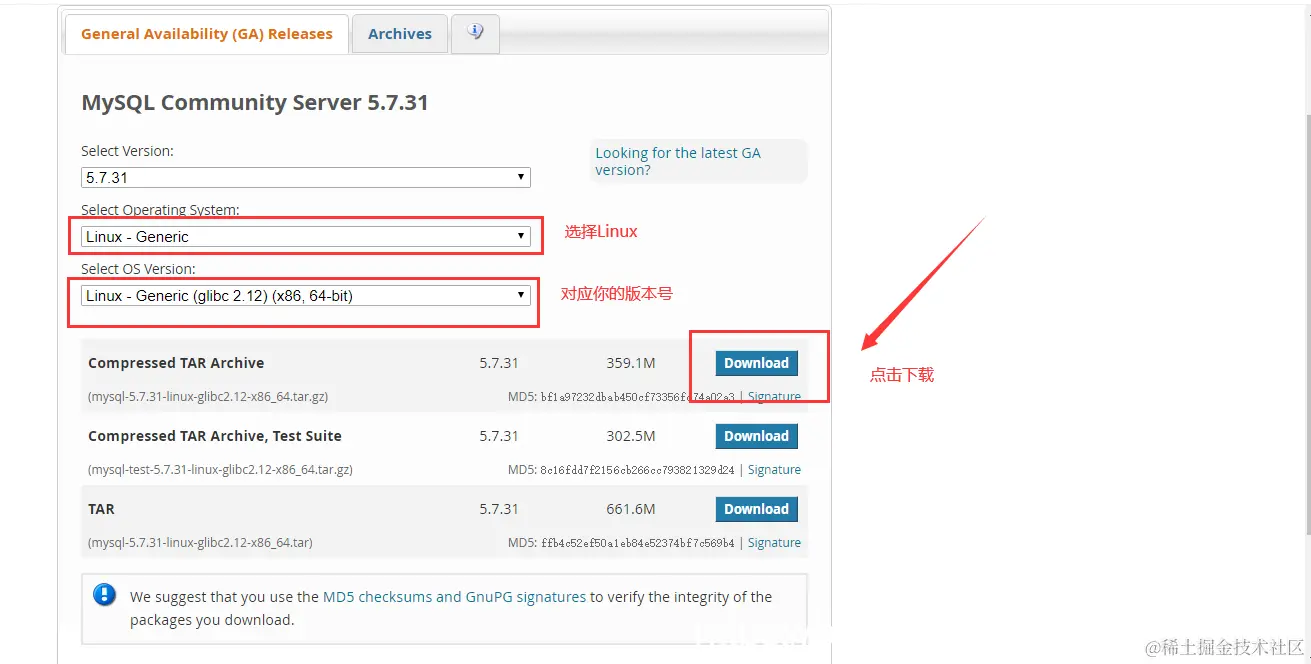Click the 'Compressed TAR Archive' title text
1311x664 pixels.
coord(176,363)
